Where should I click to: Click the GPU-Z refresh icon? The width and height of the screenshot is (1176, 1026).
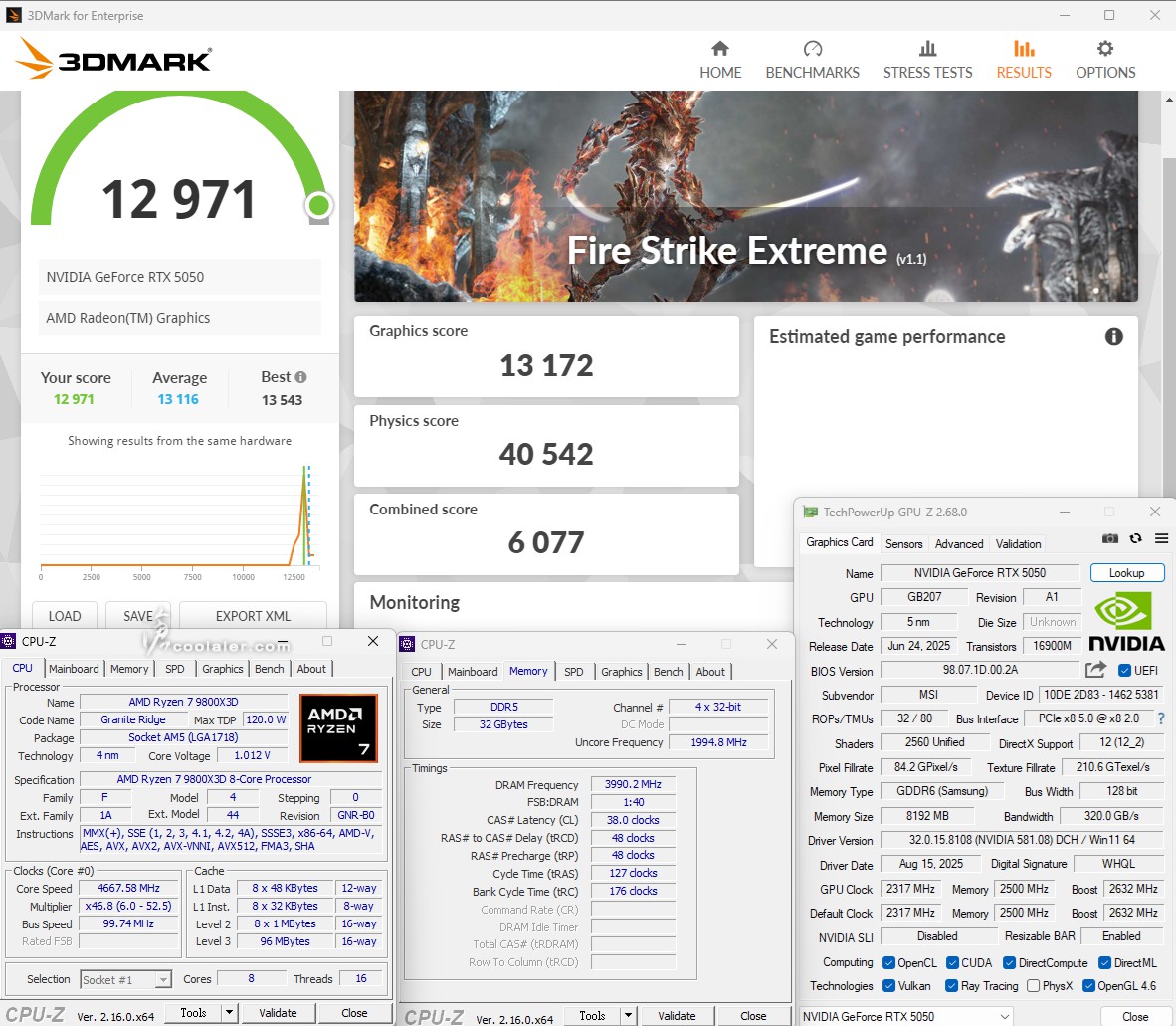coord(1135,538)
